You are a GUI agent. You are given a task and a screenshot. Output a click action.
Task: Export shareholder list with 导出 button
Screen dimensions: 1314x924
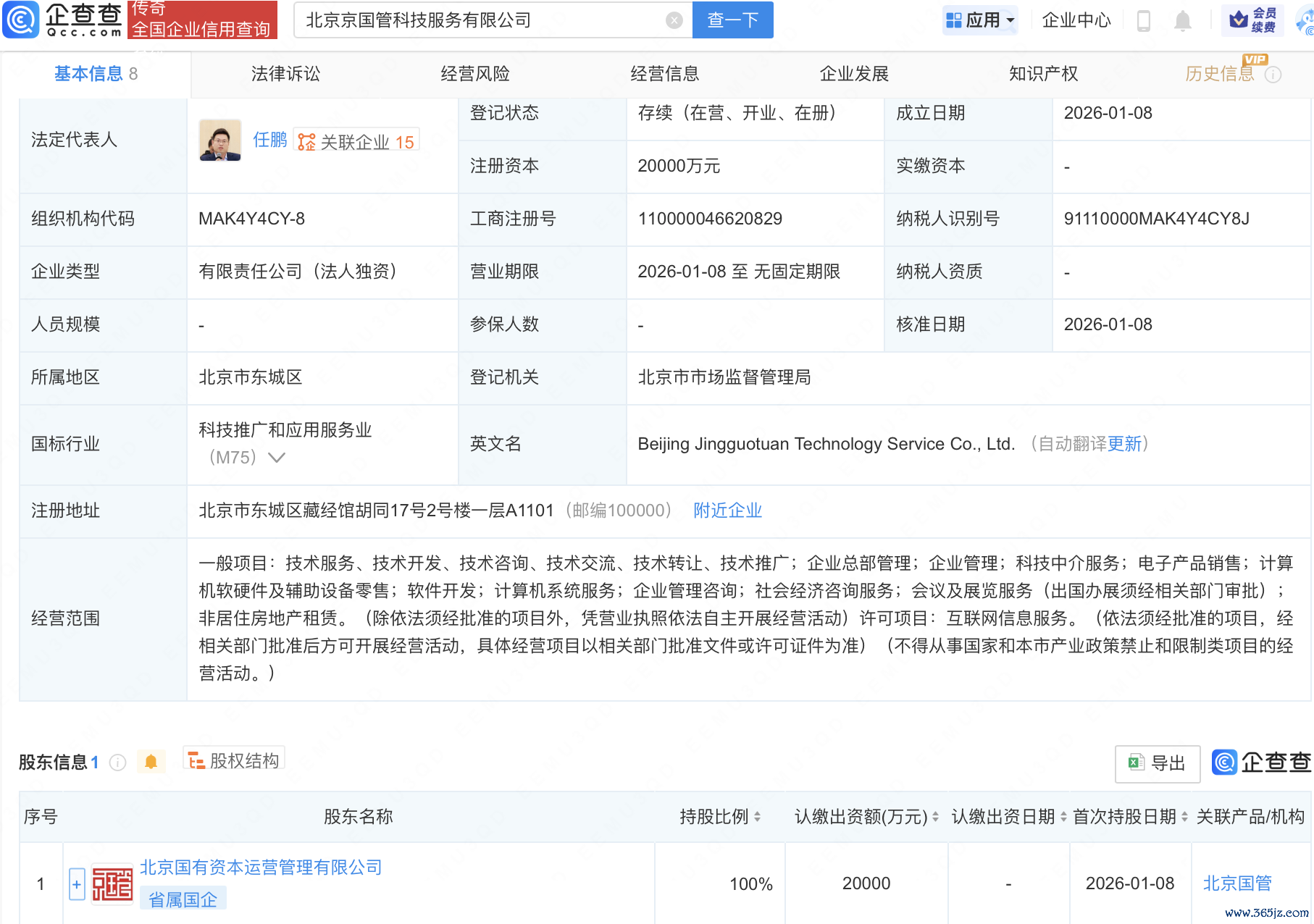pyautogui.click(x=1157, y=763)
